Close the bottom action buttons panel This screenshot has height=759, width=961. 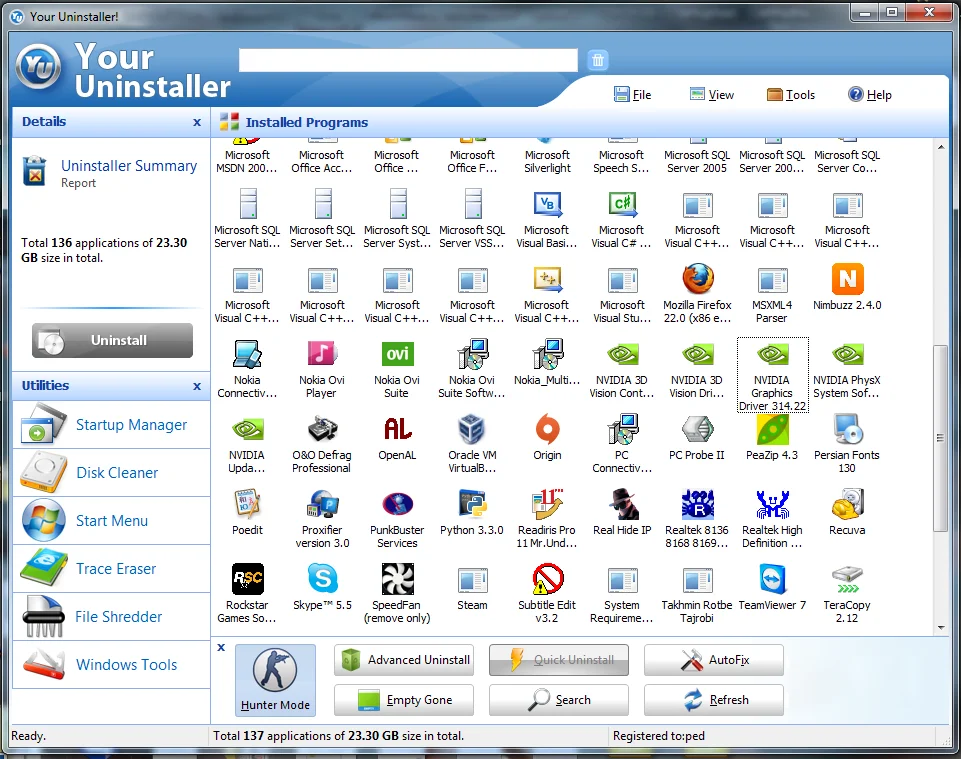221,647
